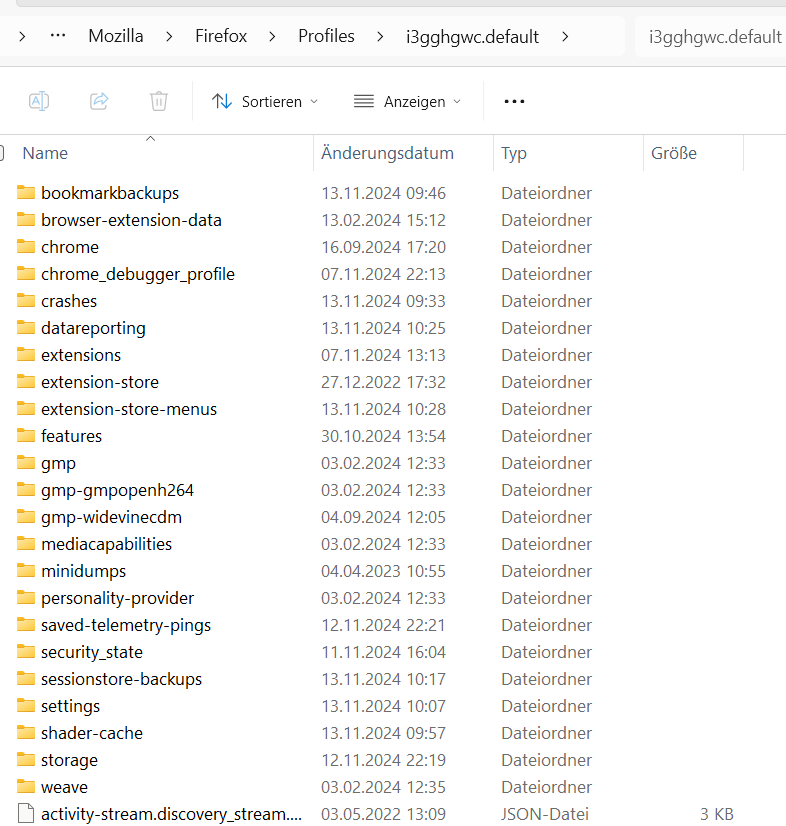The width and height of the screenshot is (786, 826).
Task: Select the chrome_debugger_profile folder icon
Action: click(26, 273)
